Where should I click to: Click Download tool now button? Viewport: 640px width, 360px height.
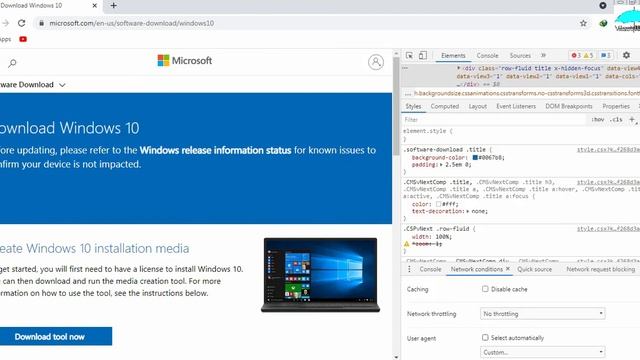coord(56,336)
